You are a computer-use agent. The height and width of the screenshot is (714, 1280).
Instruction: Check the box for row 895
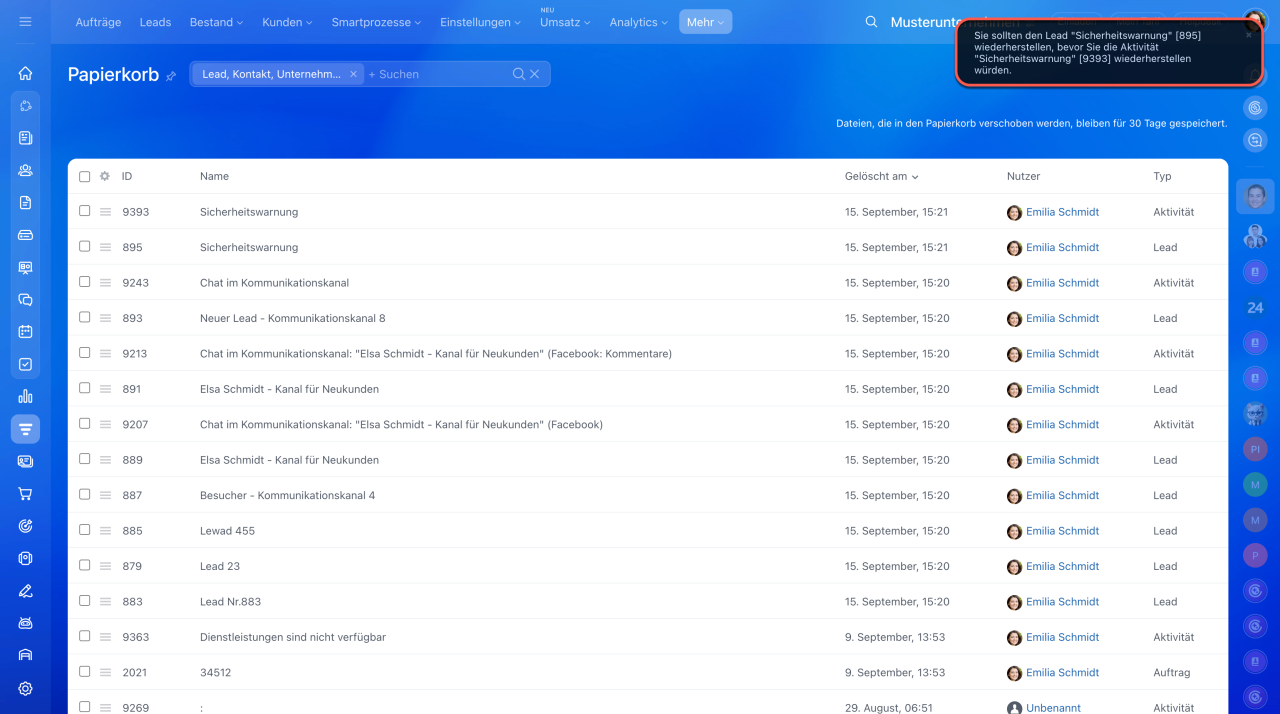(x=84, y=246)
